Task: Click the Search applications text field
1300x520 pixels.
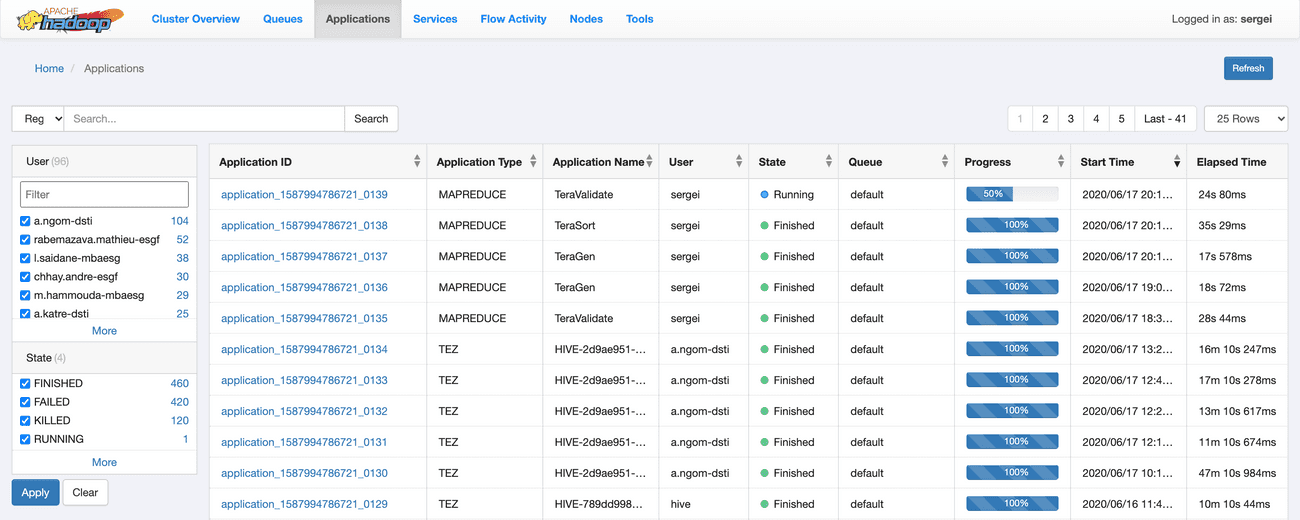Action: tap(204, 119)
